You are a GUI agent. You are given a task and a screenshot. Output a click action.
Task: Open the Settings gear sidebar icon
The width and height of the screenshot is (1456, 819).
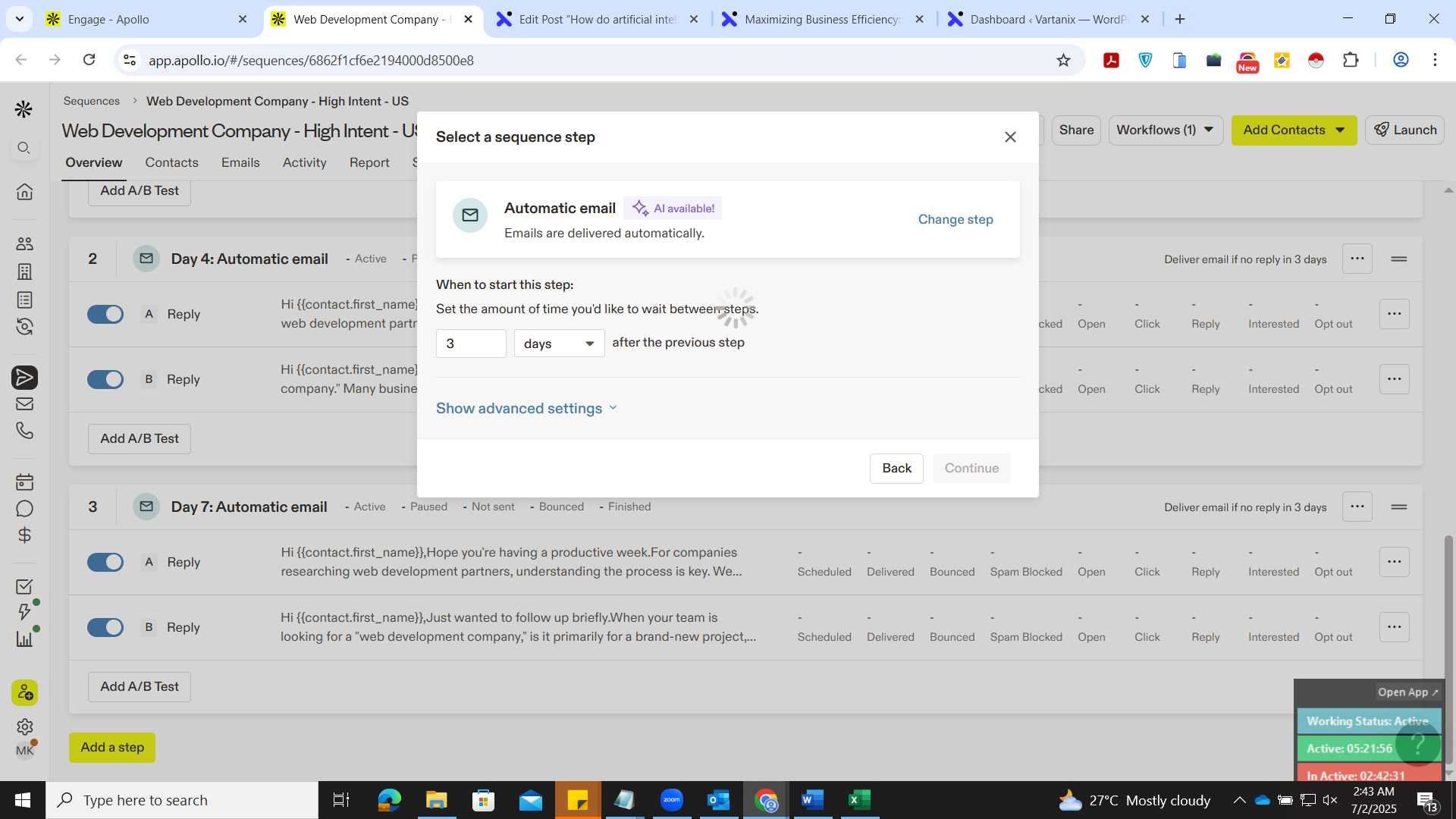(x=24, y=726)
